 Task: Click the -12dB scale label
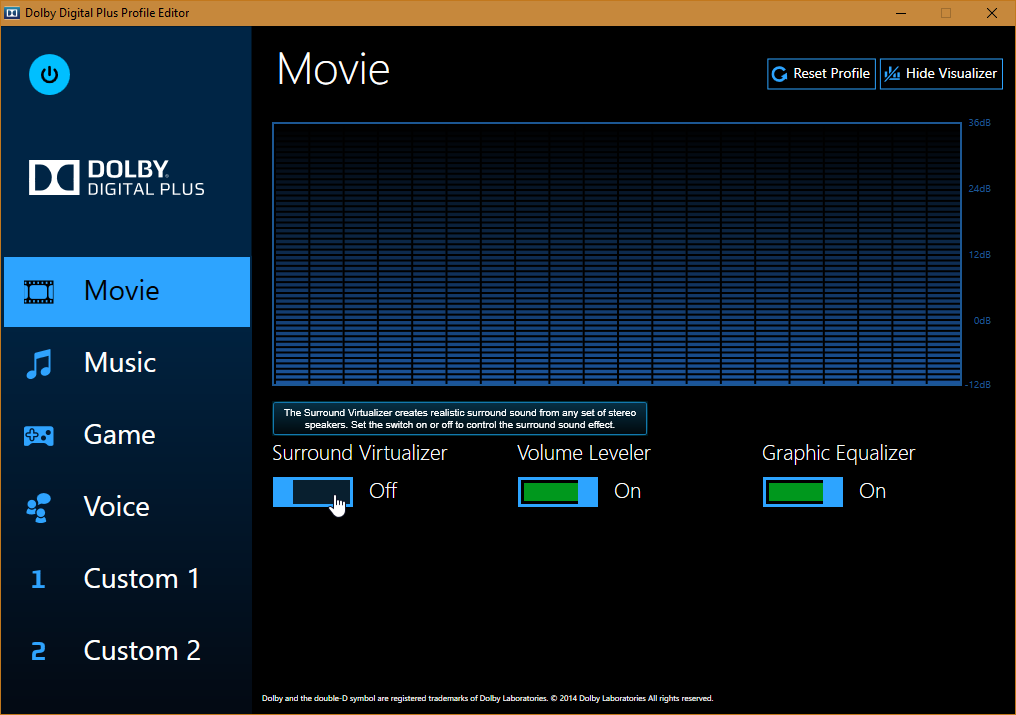click(x=978, y=385)
